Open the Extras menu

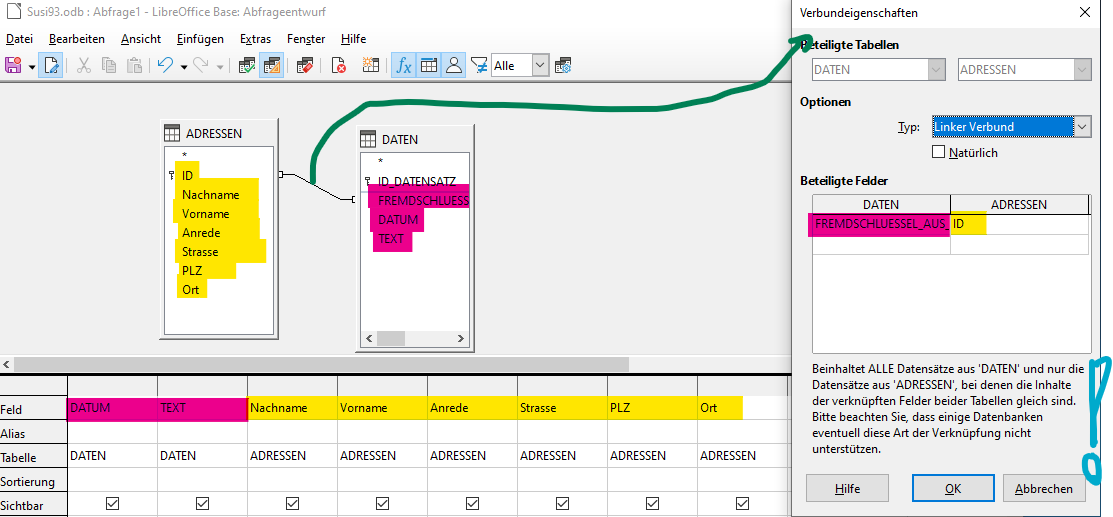click(256, 39)
